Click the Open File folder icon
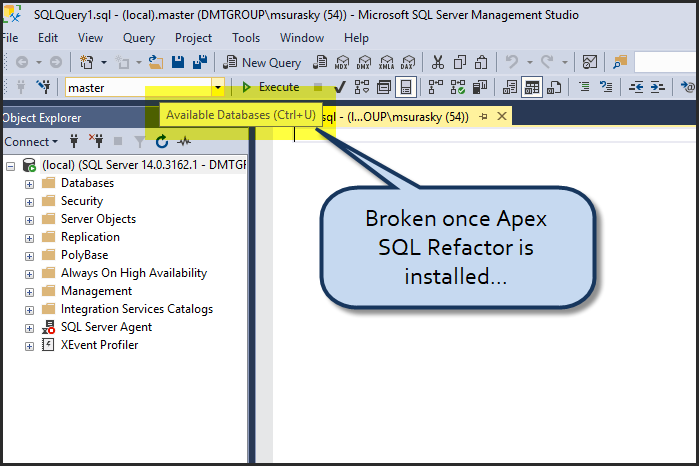The image size is (699, 466). [156, 62]
